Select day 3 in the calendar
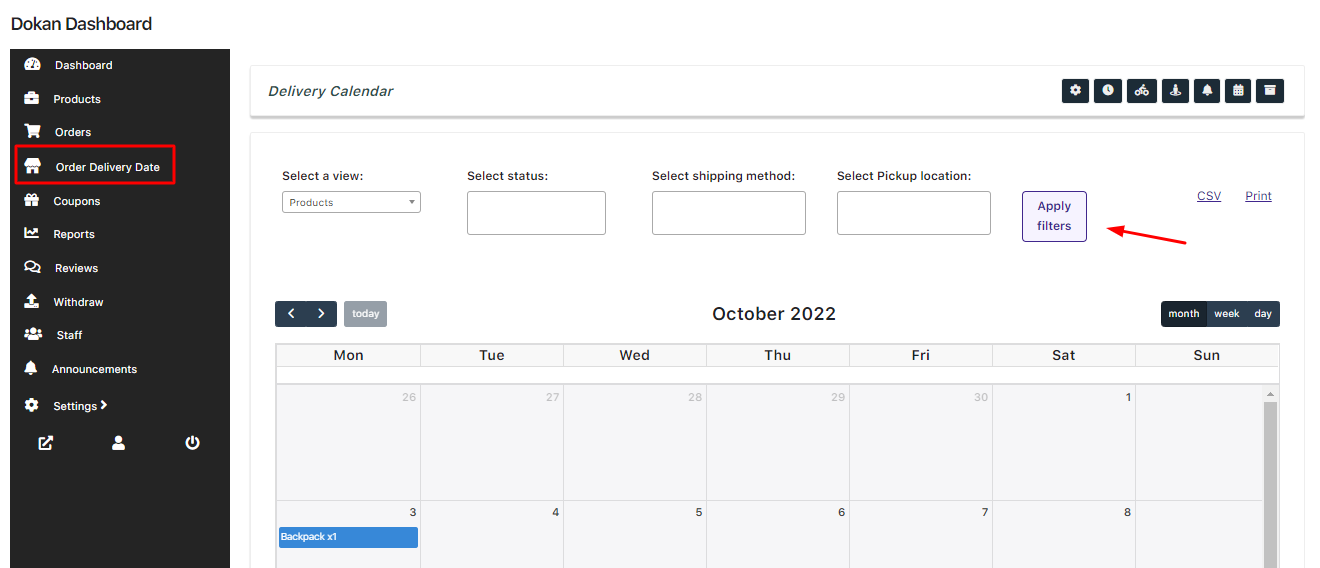The height and width of the screenshot is (568, 1320). tap(413, 512)
